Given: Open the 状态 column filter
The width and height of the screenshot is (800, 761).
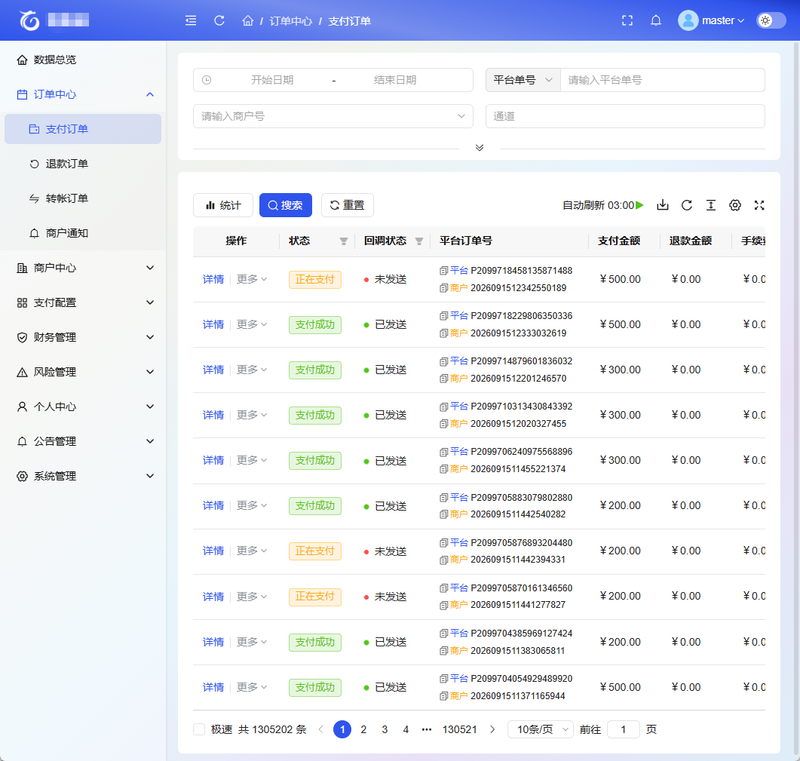Looking at the screenshot, I should (344, 241).
